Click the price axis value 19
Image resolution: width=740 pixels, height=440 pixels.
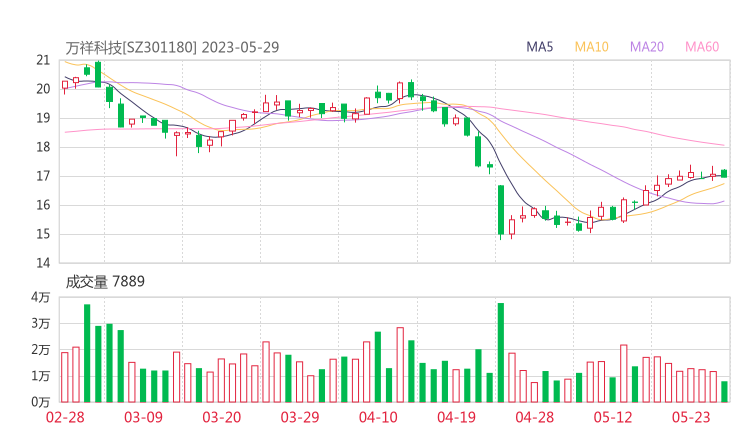tap(43, 118)
